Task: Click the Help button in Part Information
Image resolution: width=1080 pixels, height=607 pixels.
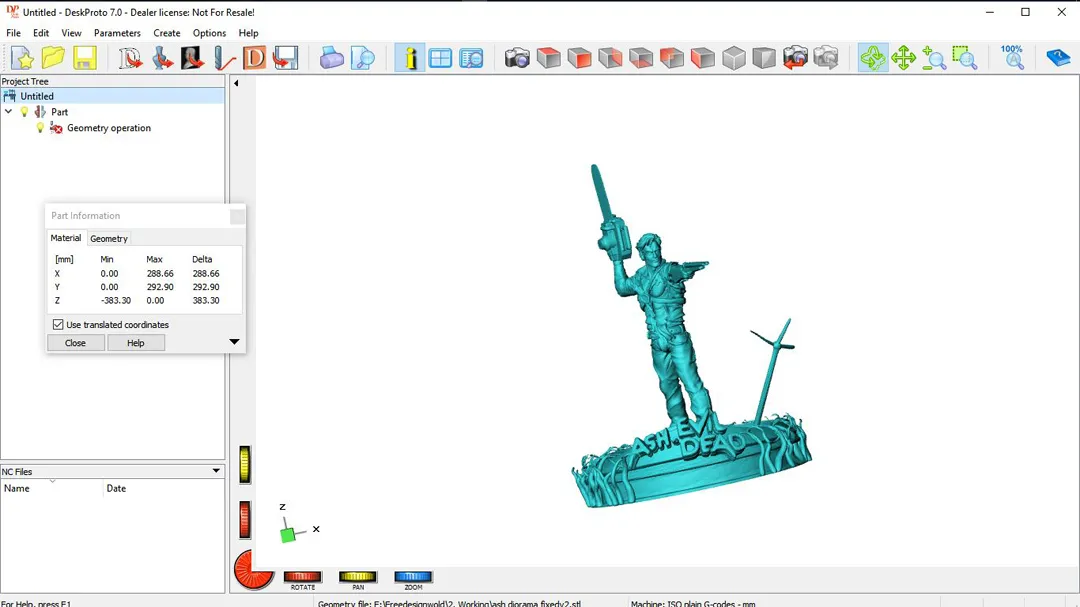Action: pos(136,342)
